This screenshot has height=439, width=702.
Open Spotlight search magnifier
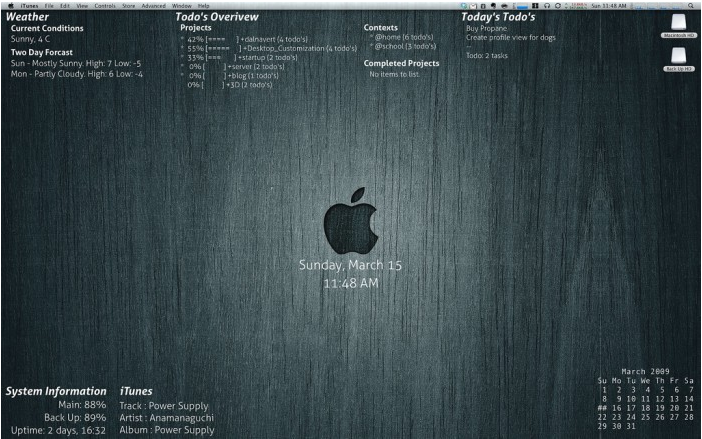[691, 6]
